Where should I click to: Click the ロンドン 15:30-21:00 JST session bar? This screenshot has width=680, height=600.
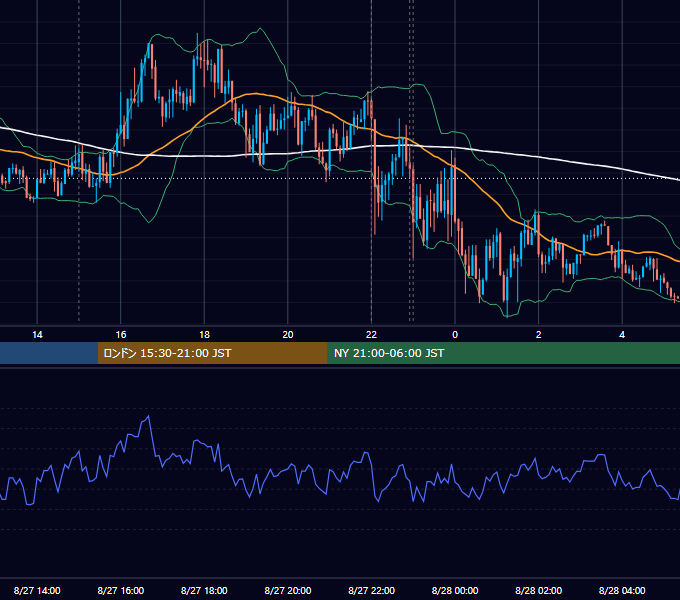(212, 353)
